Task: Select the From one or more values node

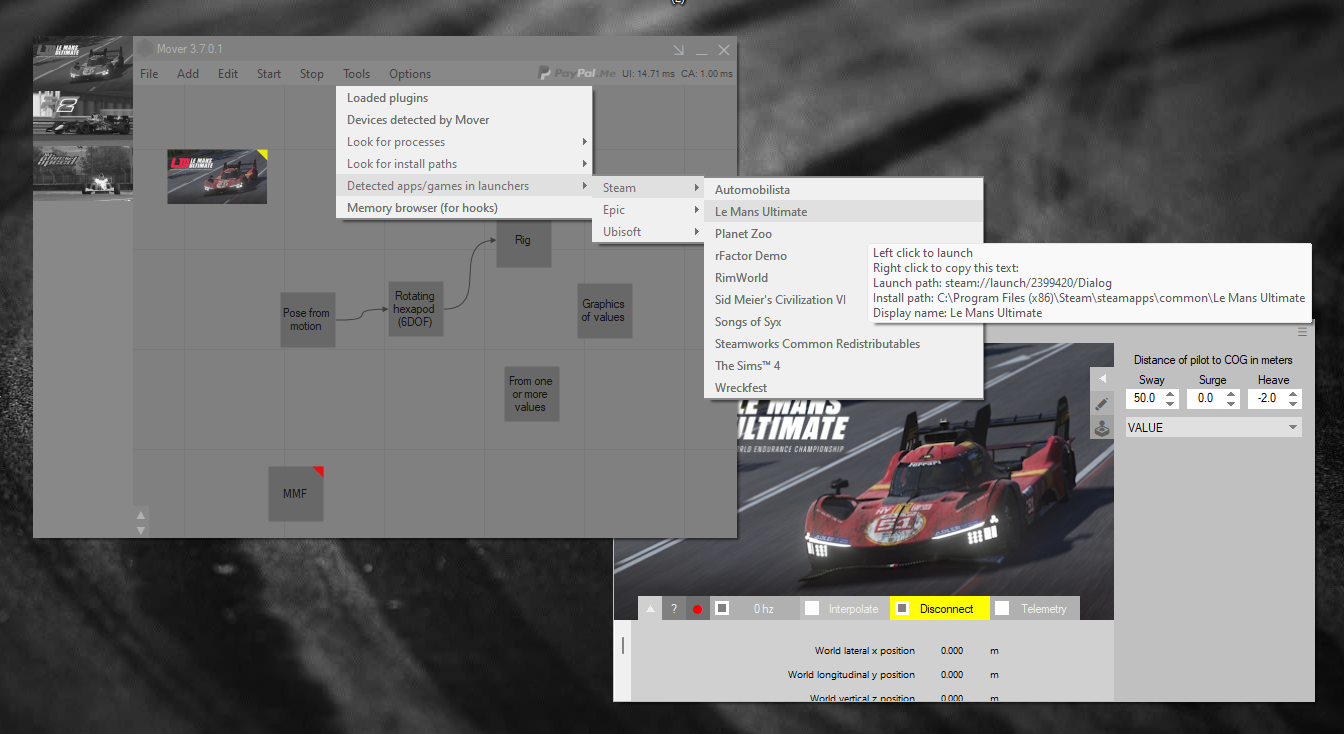Action: coord(531,394)
